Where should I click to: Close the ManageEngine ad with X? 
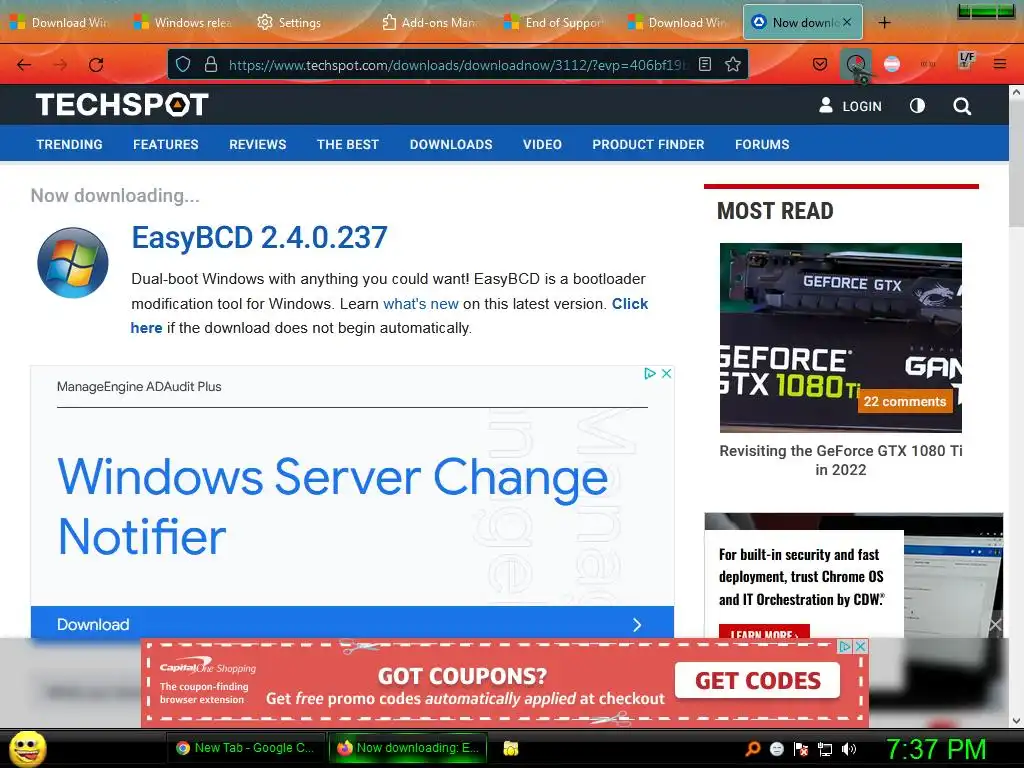[666, 374]
